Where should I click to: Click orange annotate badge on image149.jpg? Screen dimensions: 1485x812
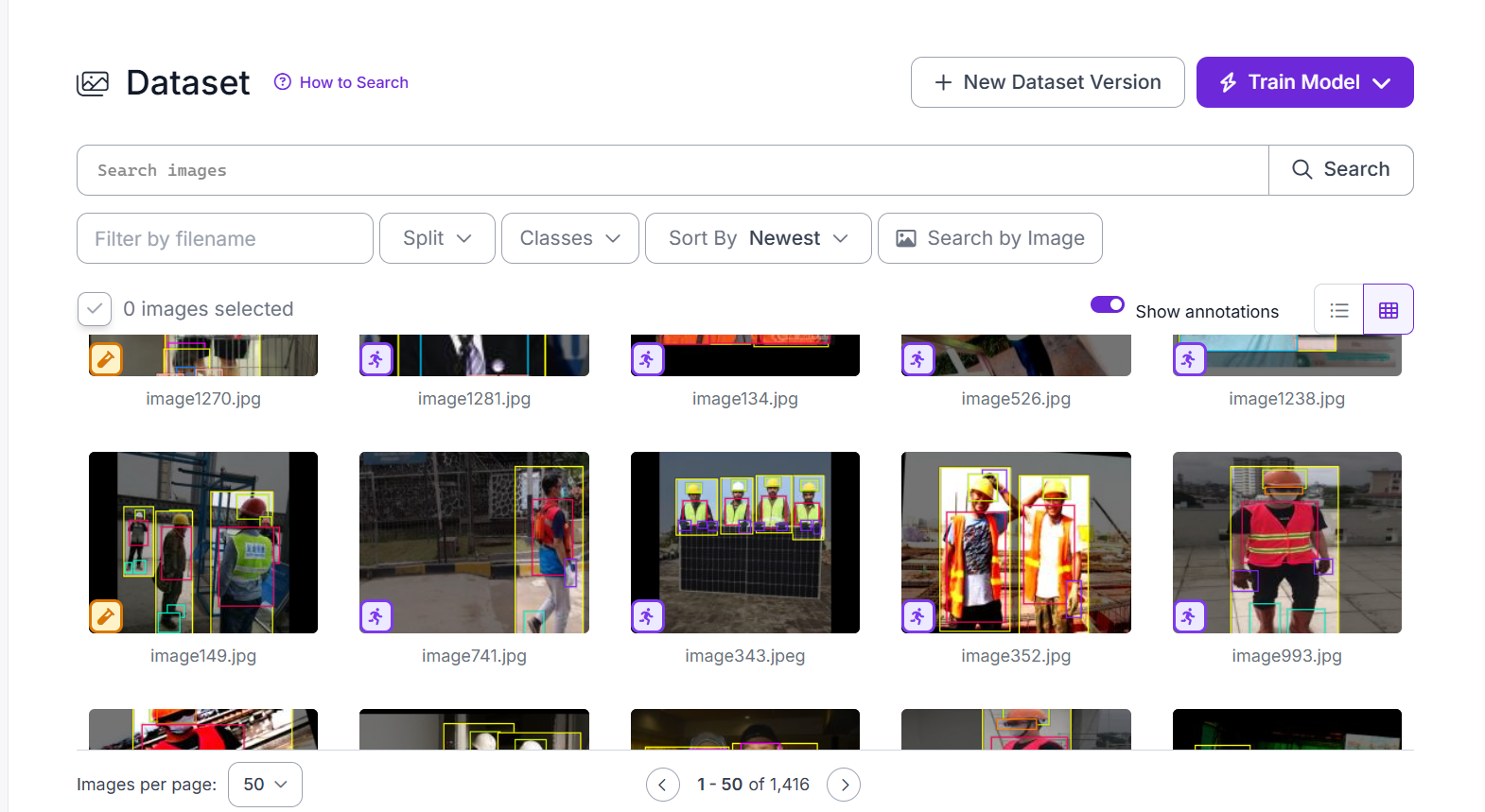(x=106, y=616)
